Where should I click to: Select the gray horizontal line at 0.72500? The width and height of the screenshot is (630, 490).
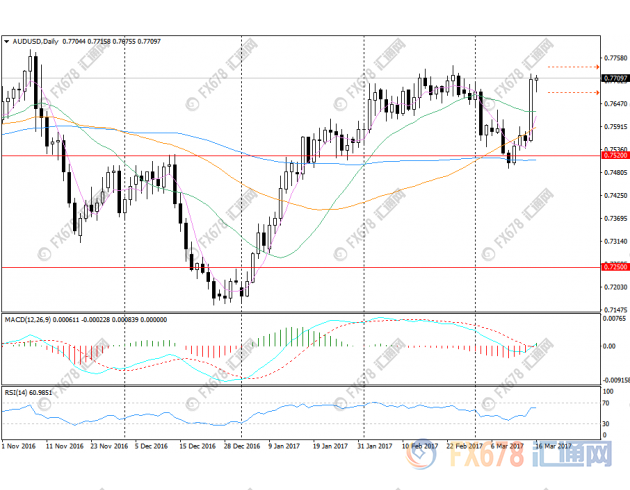[x=300, y=268]
